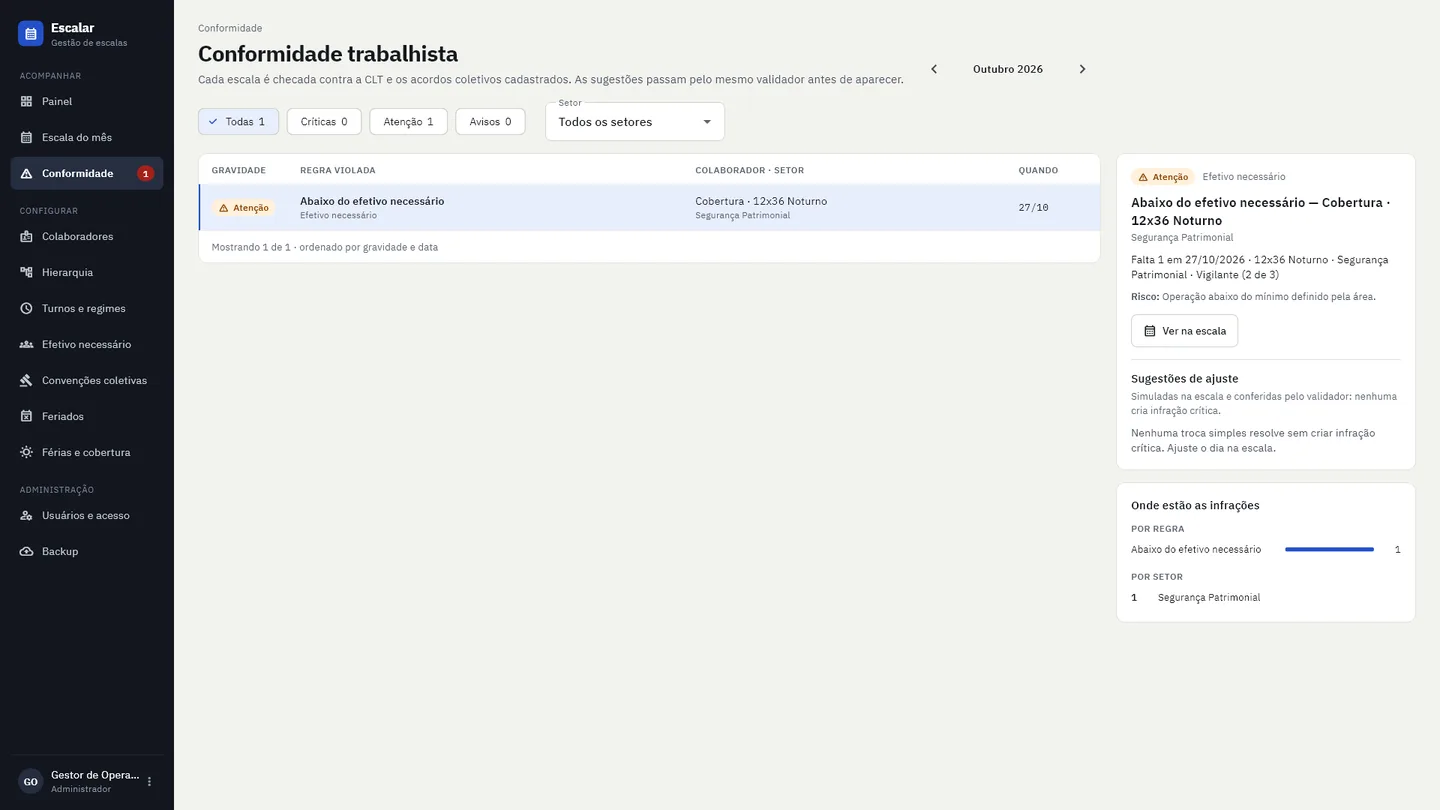Click the Cobertura · 12x36 Noturno cell

point(761,201)
